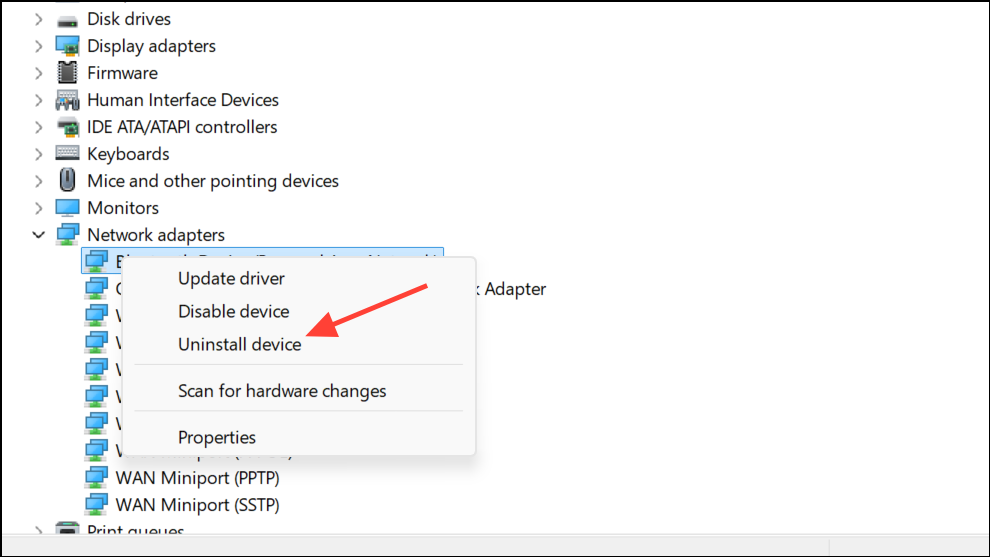Choose Update driver from context menu
This screenshot has height=557, width=990.
tap(231, 278)
